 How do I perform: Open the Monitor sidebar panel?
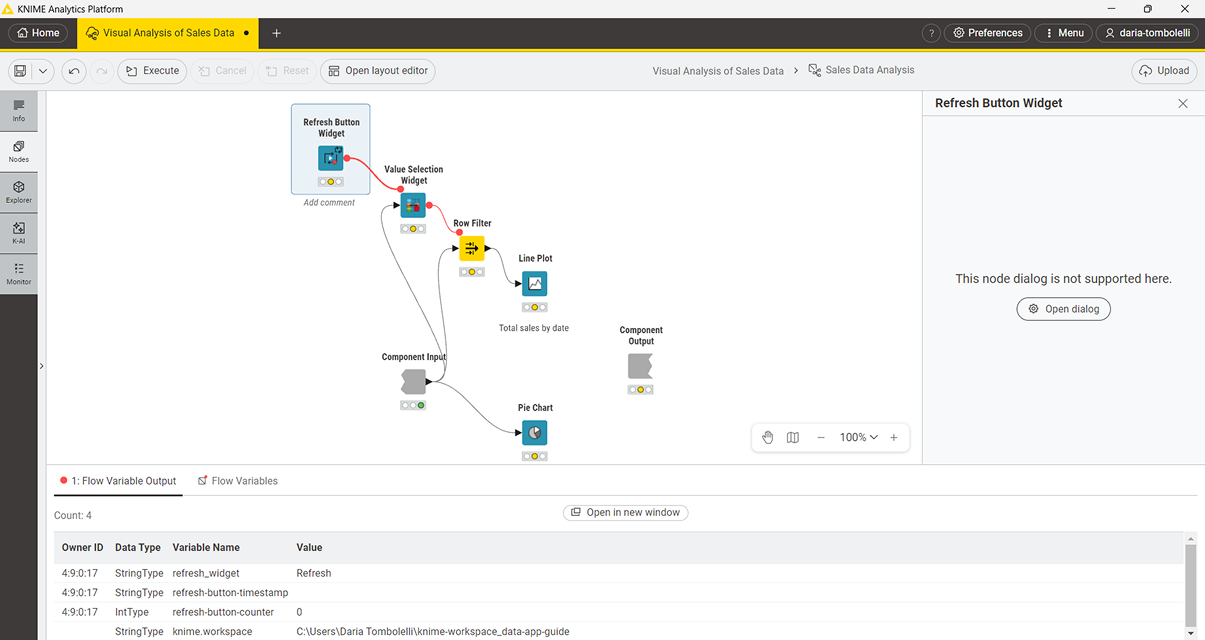click(18, 273)
